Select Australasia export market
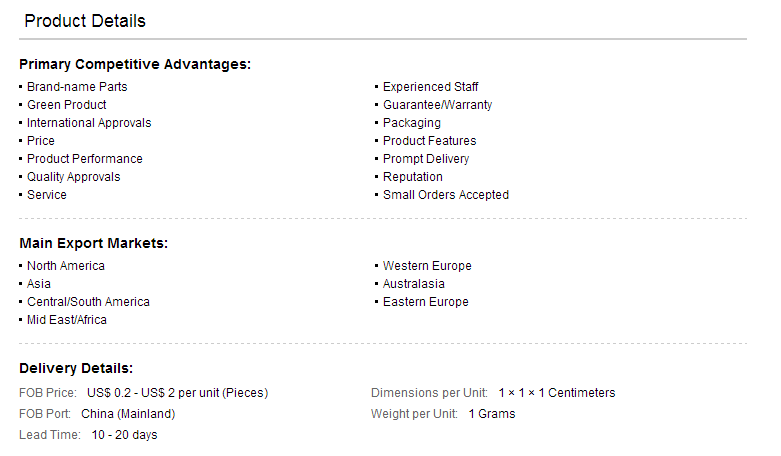 click(x=413, y=284)
